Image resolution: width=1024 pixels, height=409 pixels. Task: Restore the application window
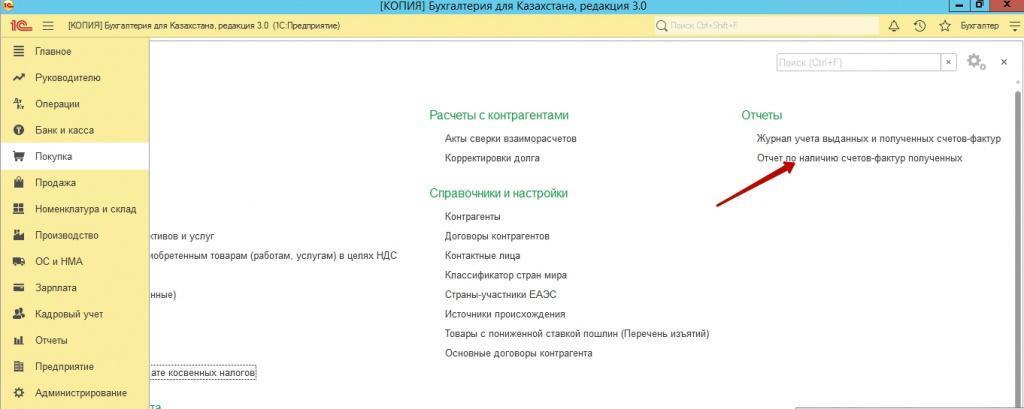[x=980, y=5]
